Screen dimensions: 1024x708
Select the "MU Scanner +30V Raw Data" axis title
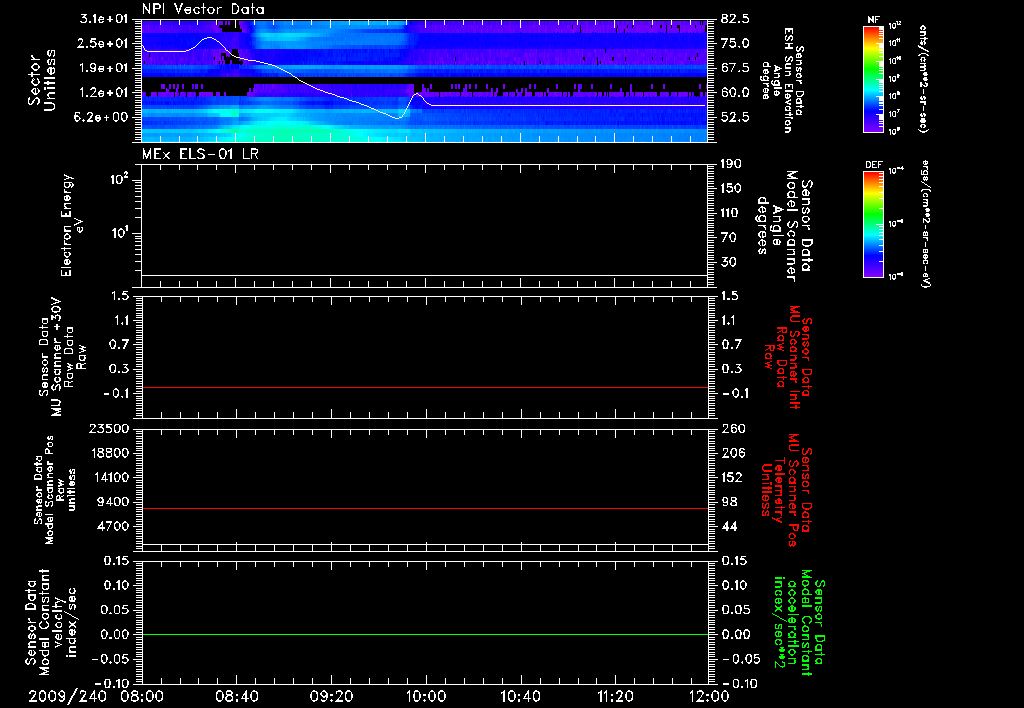tap(63, 357)
